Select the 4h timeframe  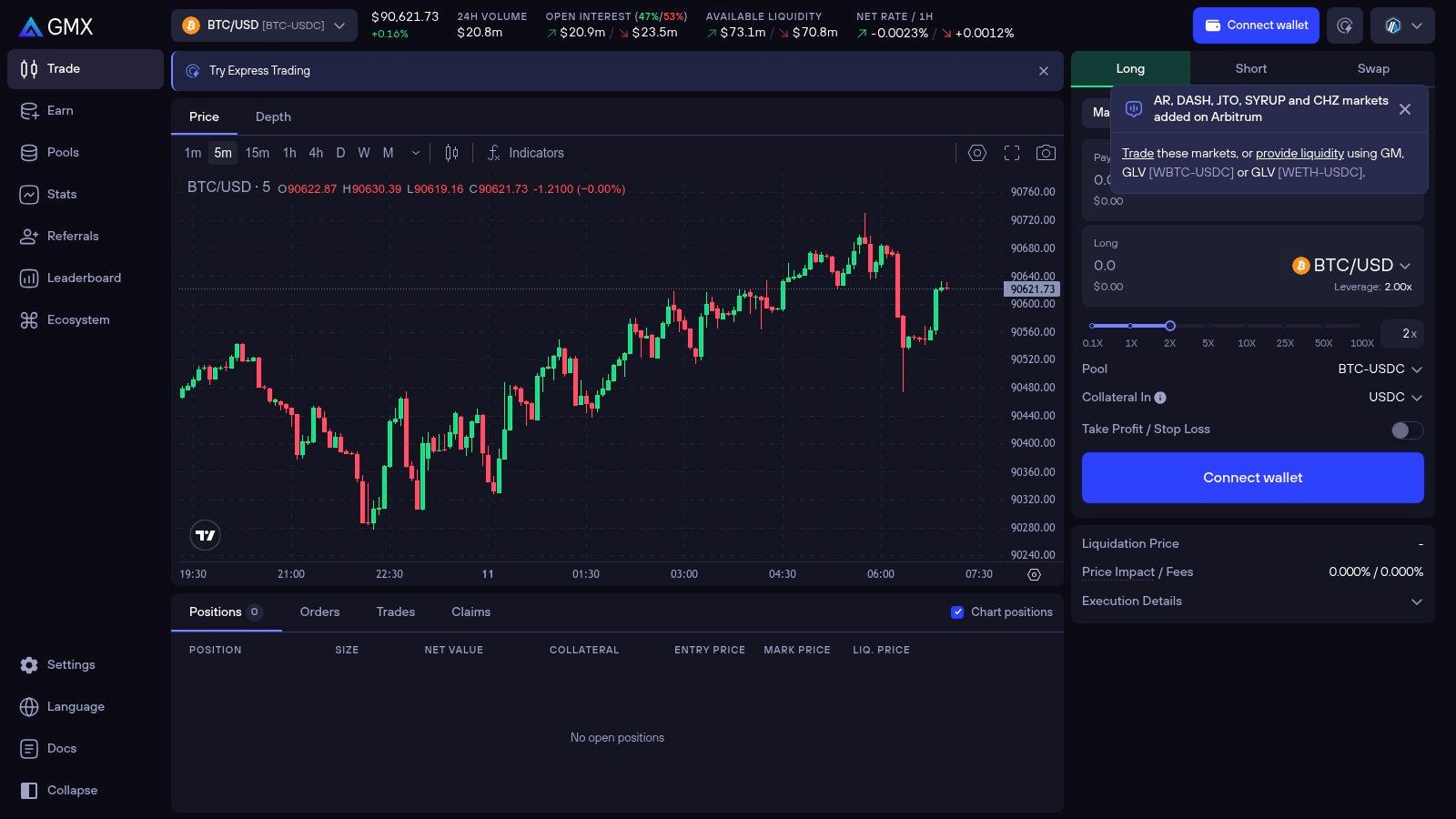click(316, 153)
